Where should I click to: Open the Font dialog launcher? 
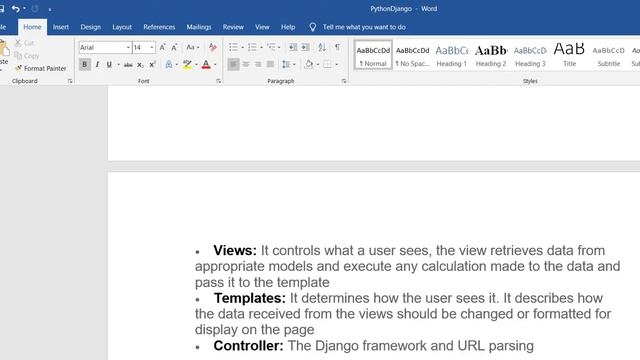(218, 81)
